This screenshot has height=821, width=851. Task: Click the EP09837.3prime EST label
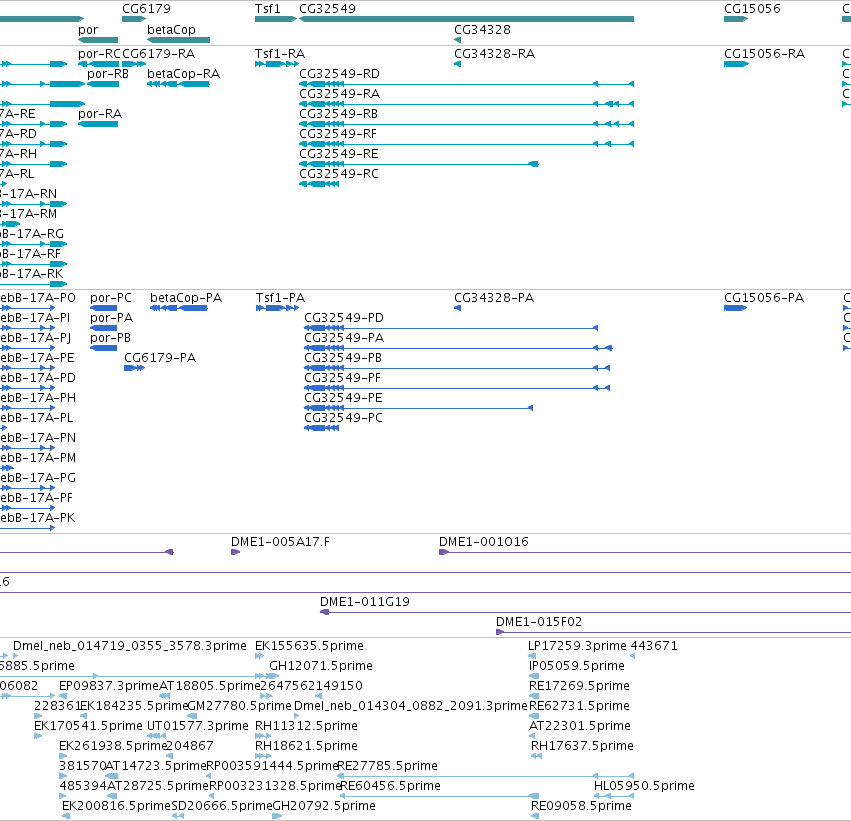109,686
